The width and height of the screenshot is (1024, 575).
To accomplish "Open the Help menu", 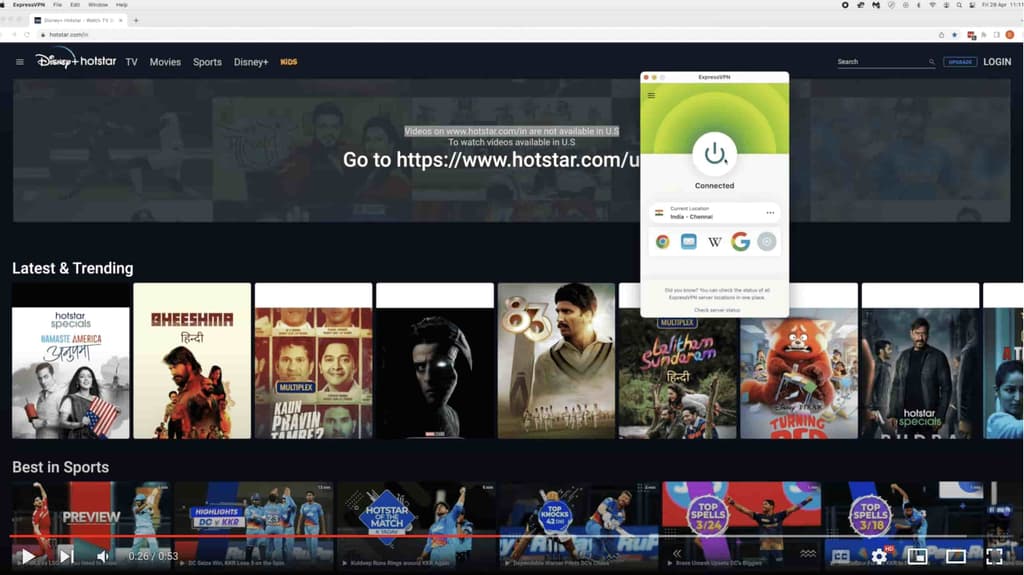I will pos(121,5).
